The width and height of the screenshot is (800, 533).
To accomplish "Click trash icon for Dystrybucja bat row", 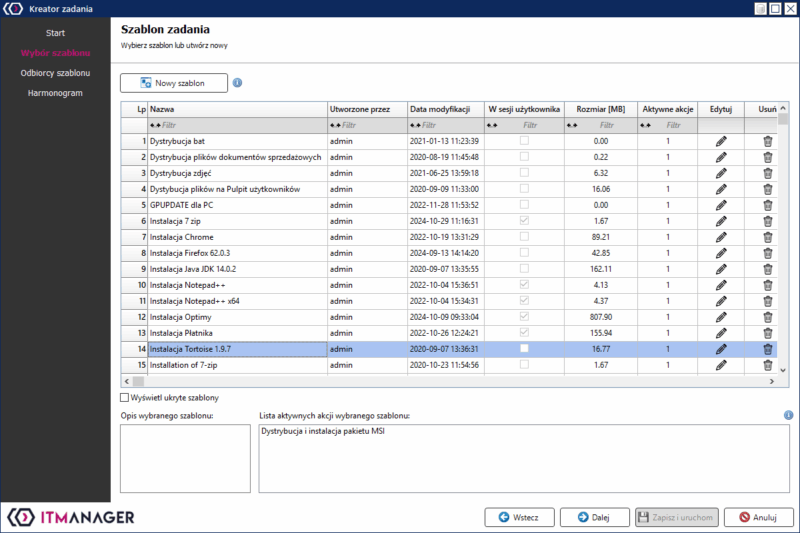I will point(768,142).
